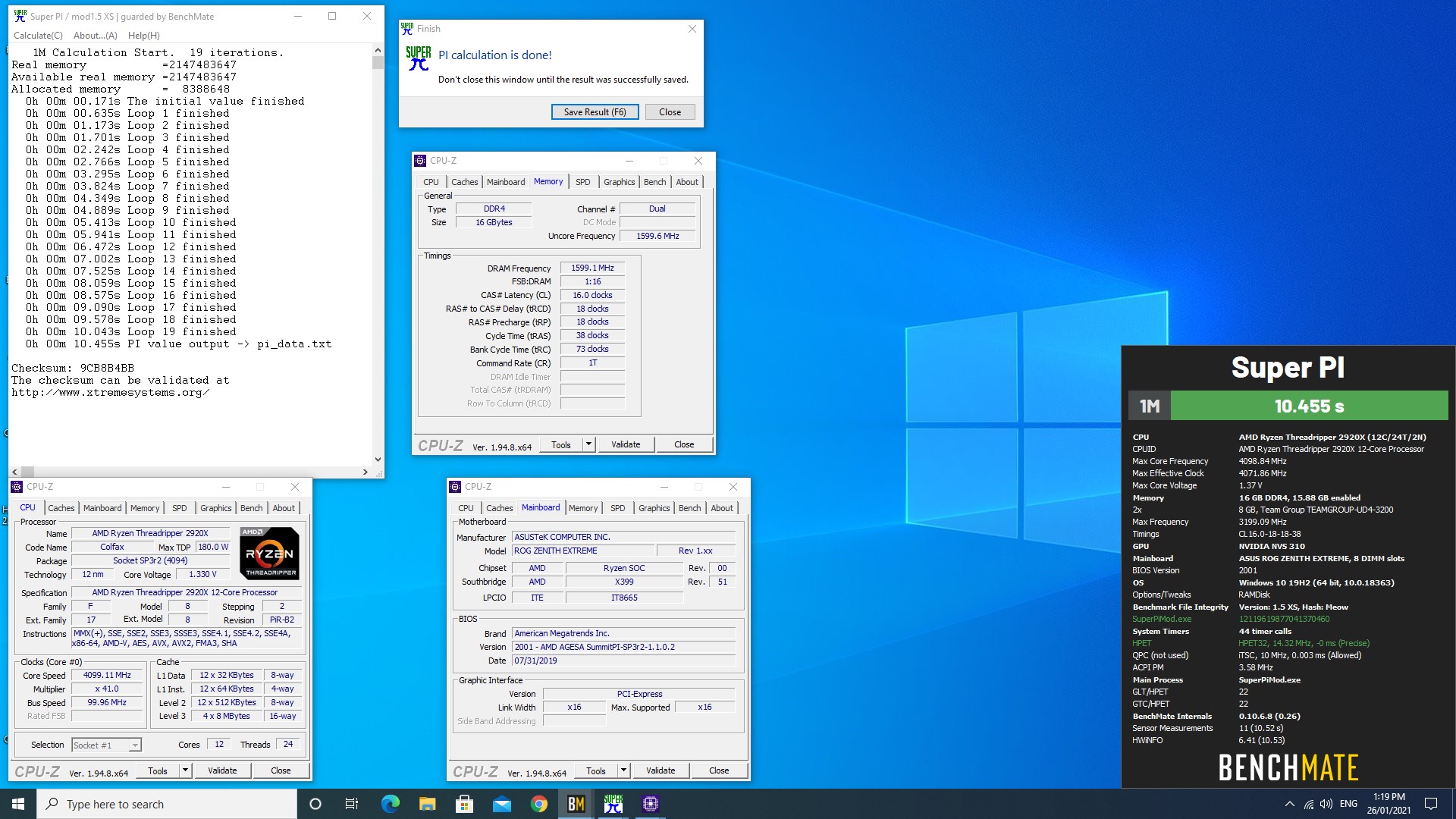Viewport: 1456px width, 819px height.
Task: Click Super PI horizontal scrollbar left arrow
Action: (14, 472)
